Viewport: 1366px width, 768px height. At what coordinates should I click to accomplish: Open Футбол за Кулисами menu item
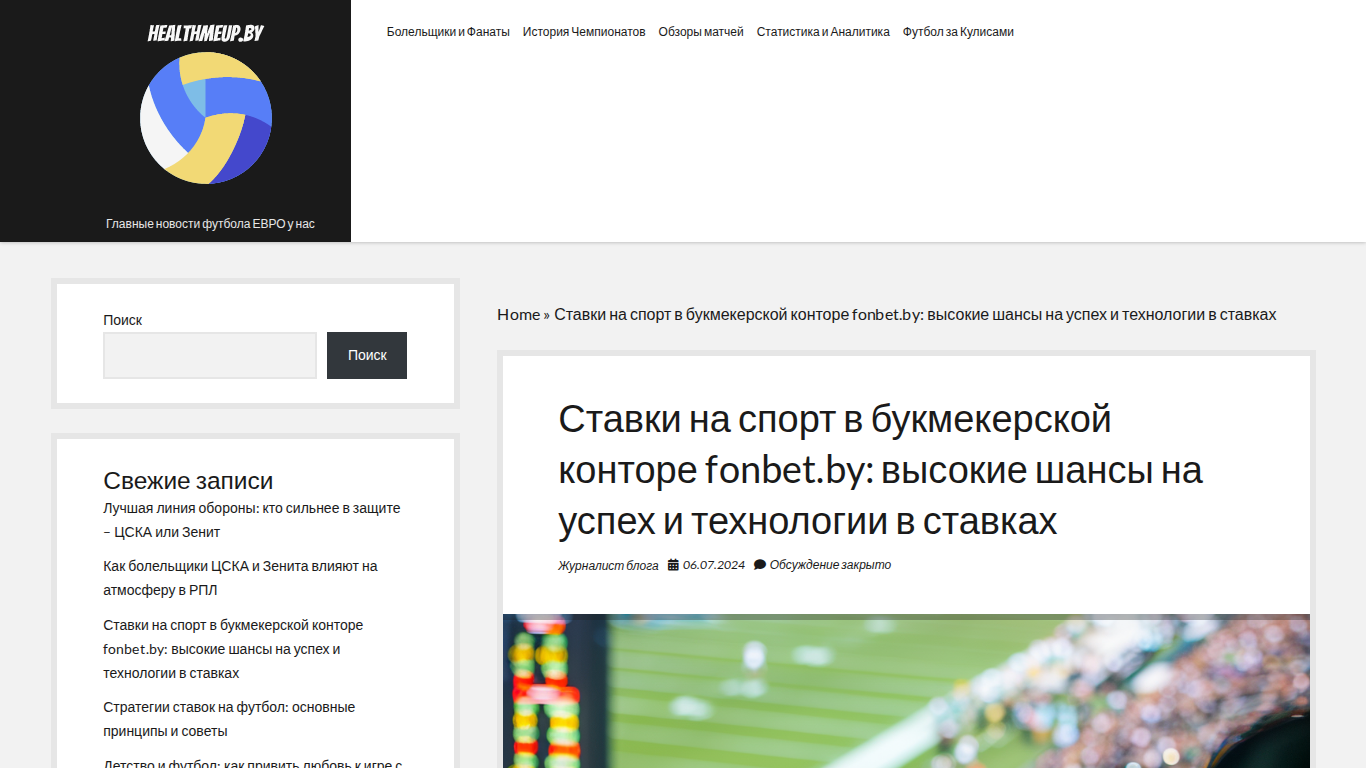pos(958,32)
